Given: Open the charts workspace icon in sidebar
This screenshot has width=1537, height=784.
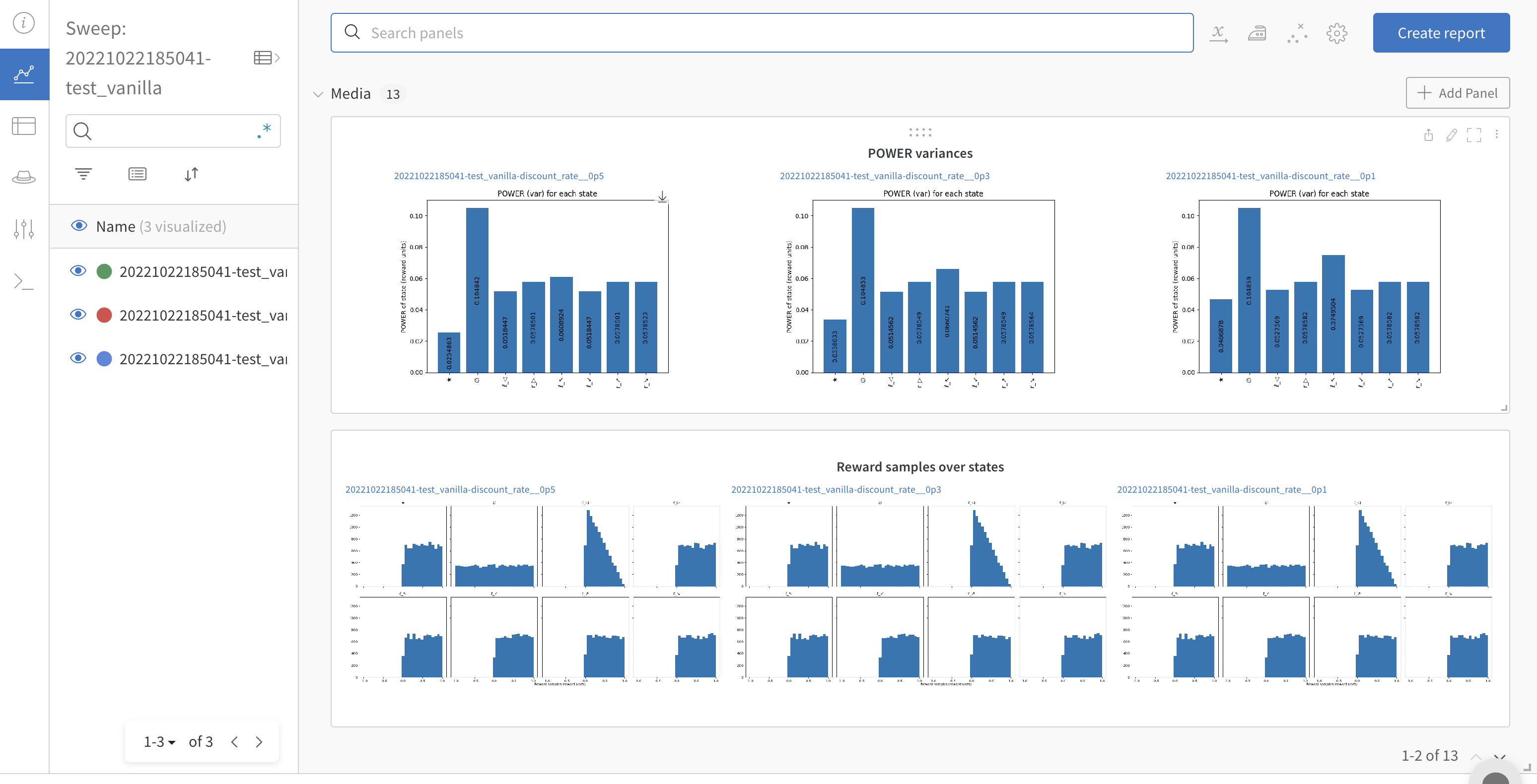Looking at the screenshot, I should pyautogui.click(x=24, y=74).
